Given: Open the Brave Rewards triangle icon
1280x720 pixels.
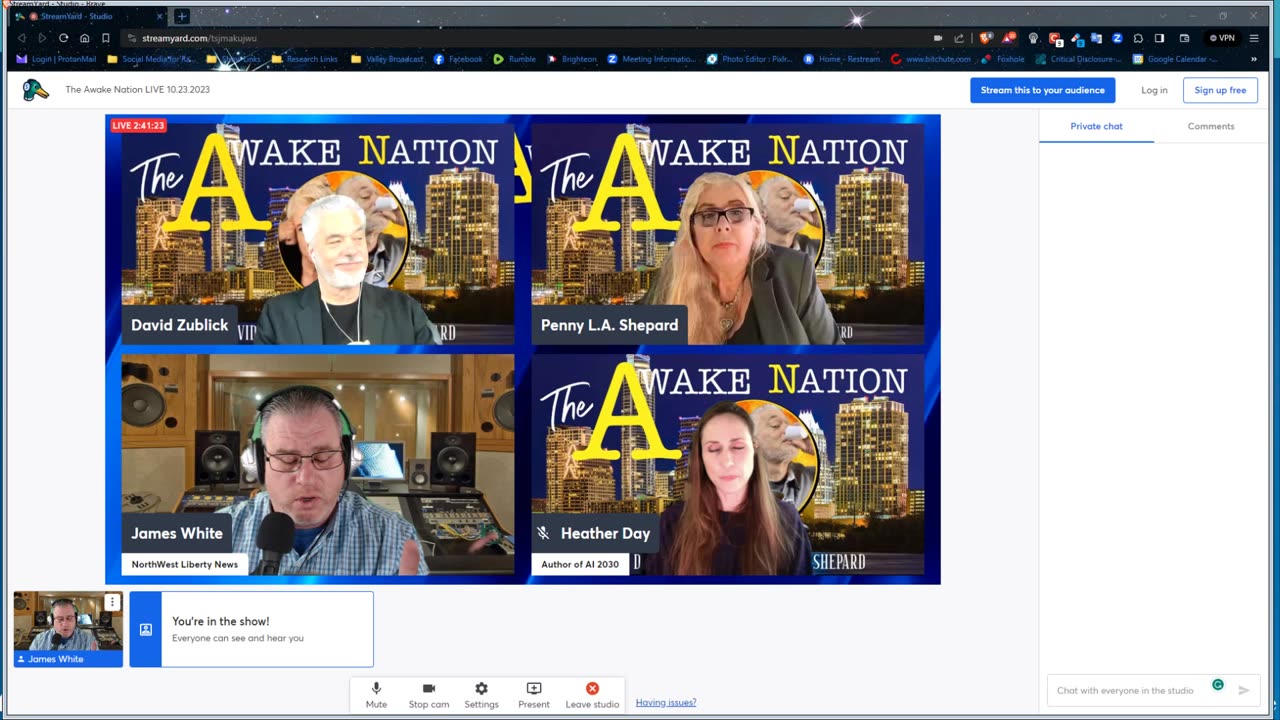Looking at the screenshot, I should coord(1008,38).
